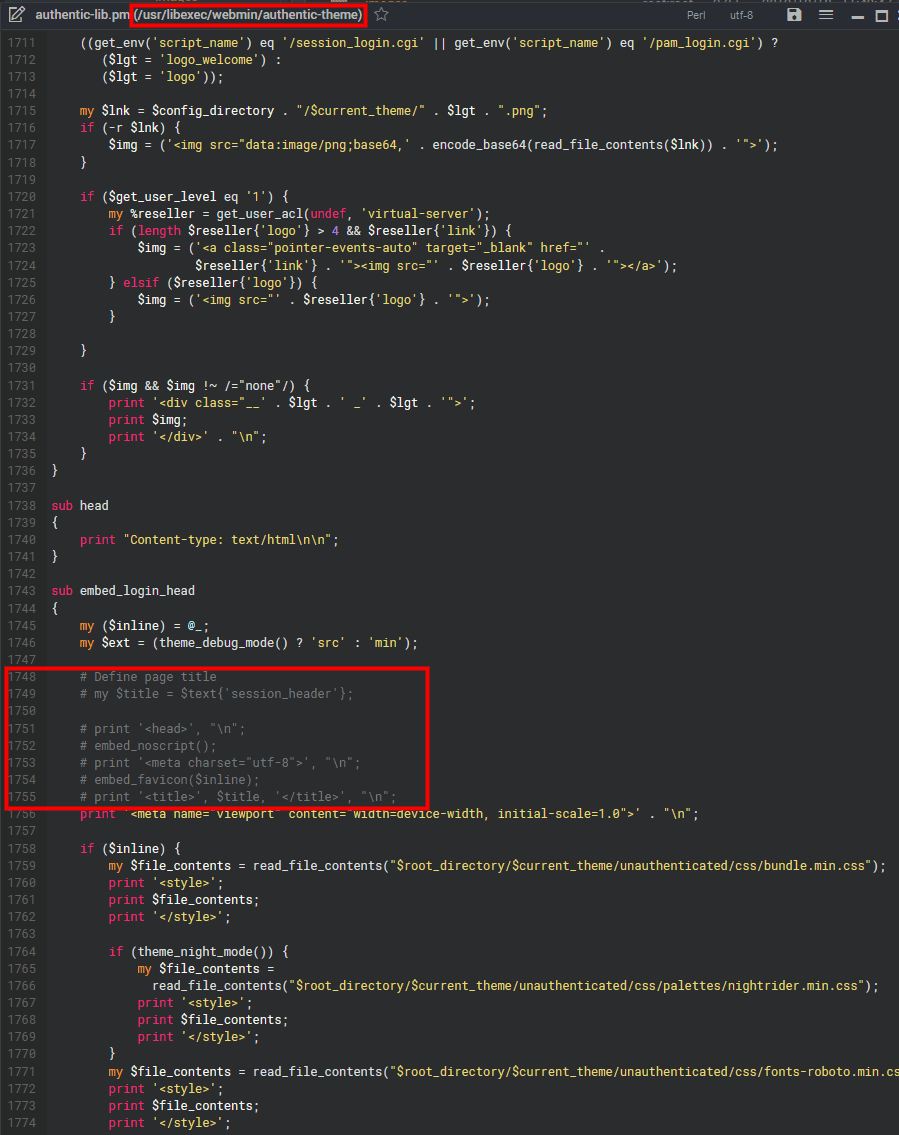Click the '# embed_noscript();' comment
This screenshot has height=1135, width=899.
[148, 746]
